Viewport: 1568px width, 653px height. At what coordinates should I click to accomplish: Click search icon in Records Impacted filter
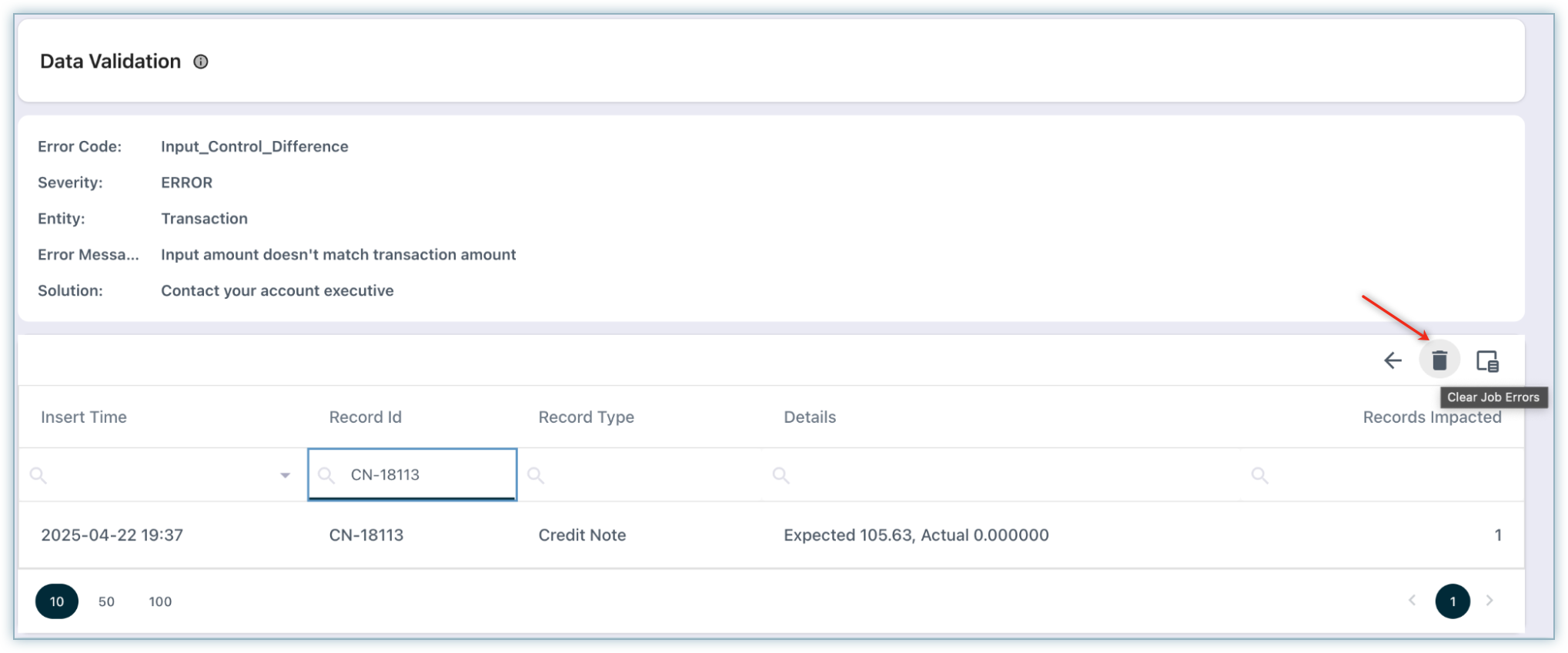click(x=1259, y=476)
